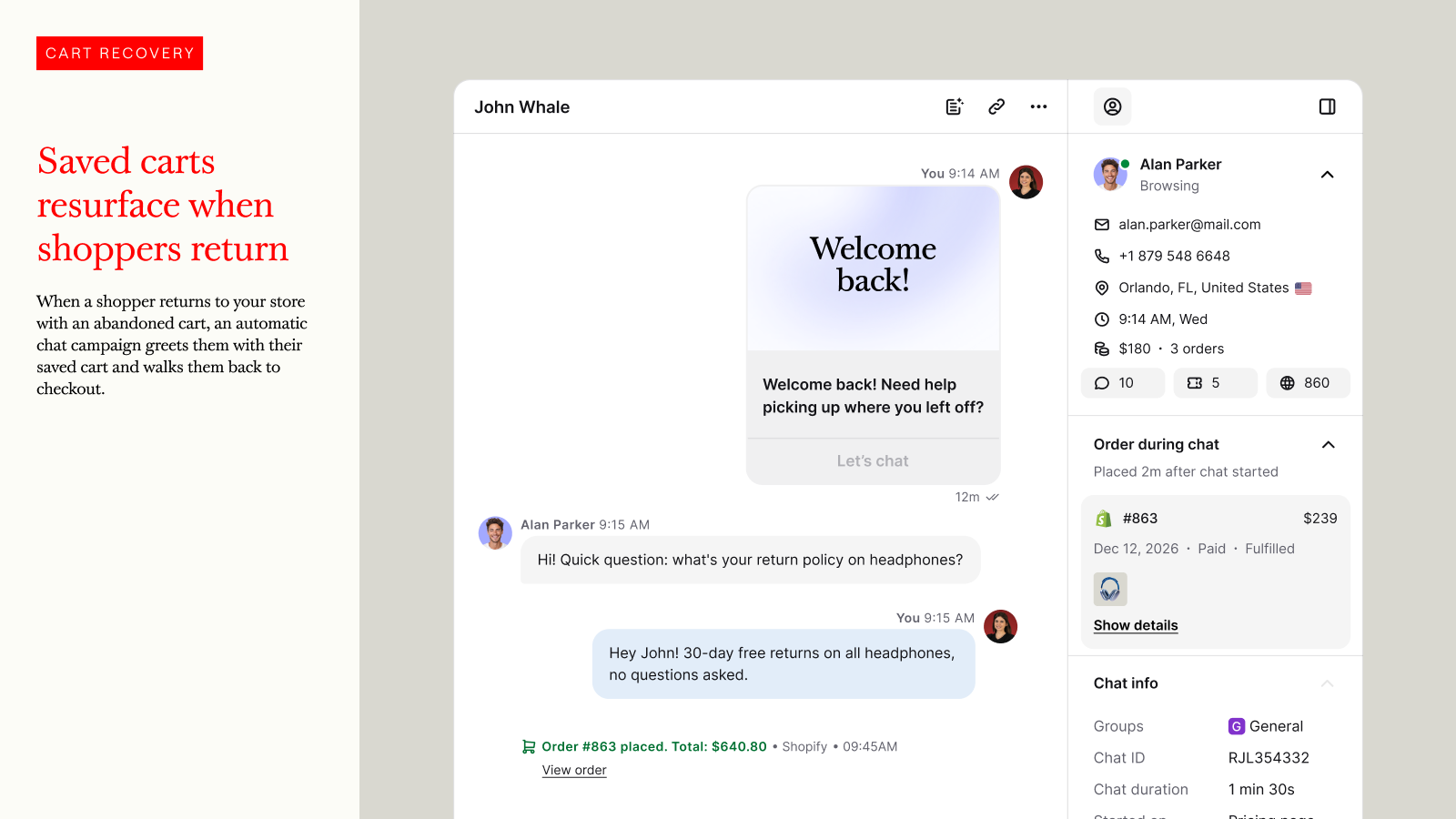Screen dimensions: 1456x819
Task: Click Show details for order #863
Action: [x=1136, y=625]
